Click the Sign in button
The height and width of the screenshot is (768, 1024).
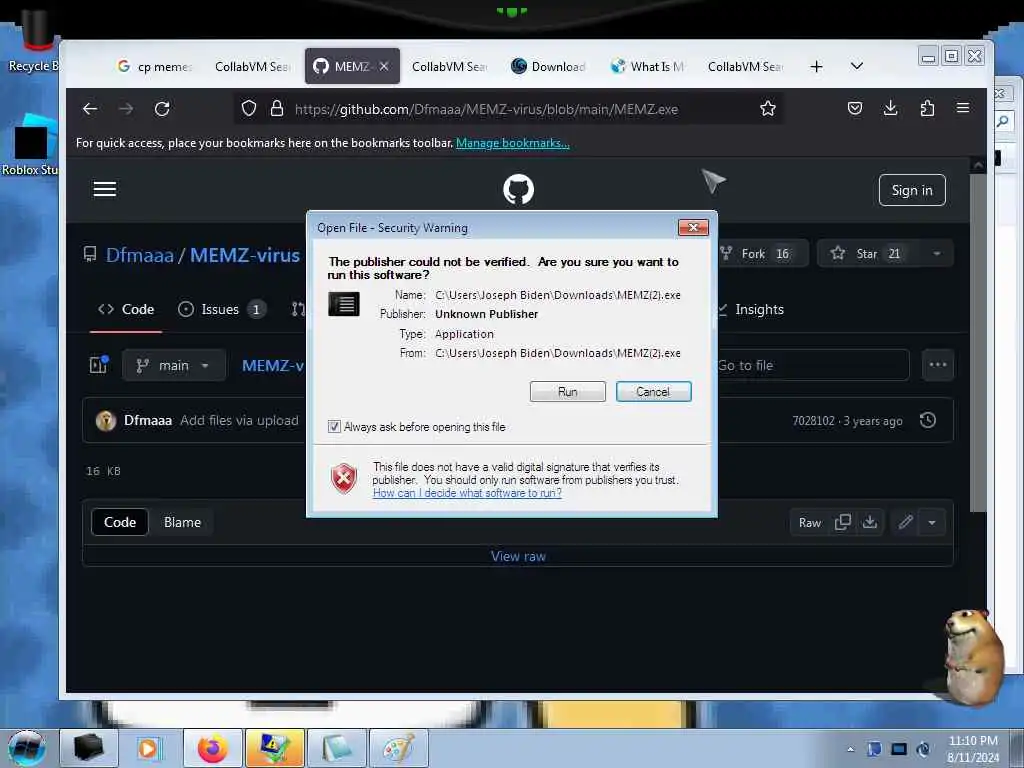(912, 190)
